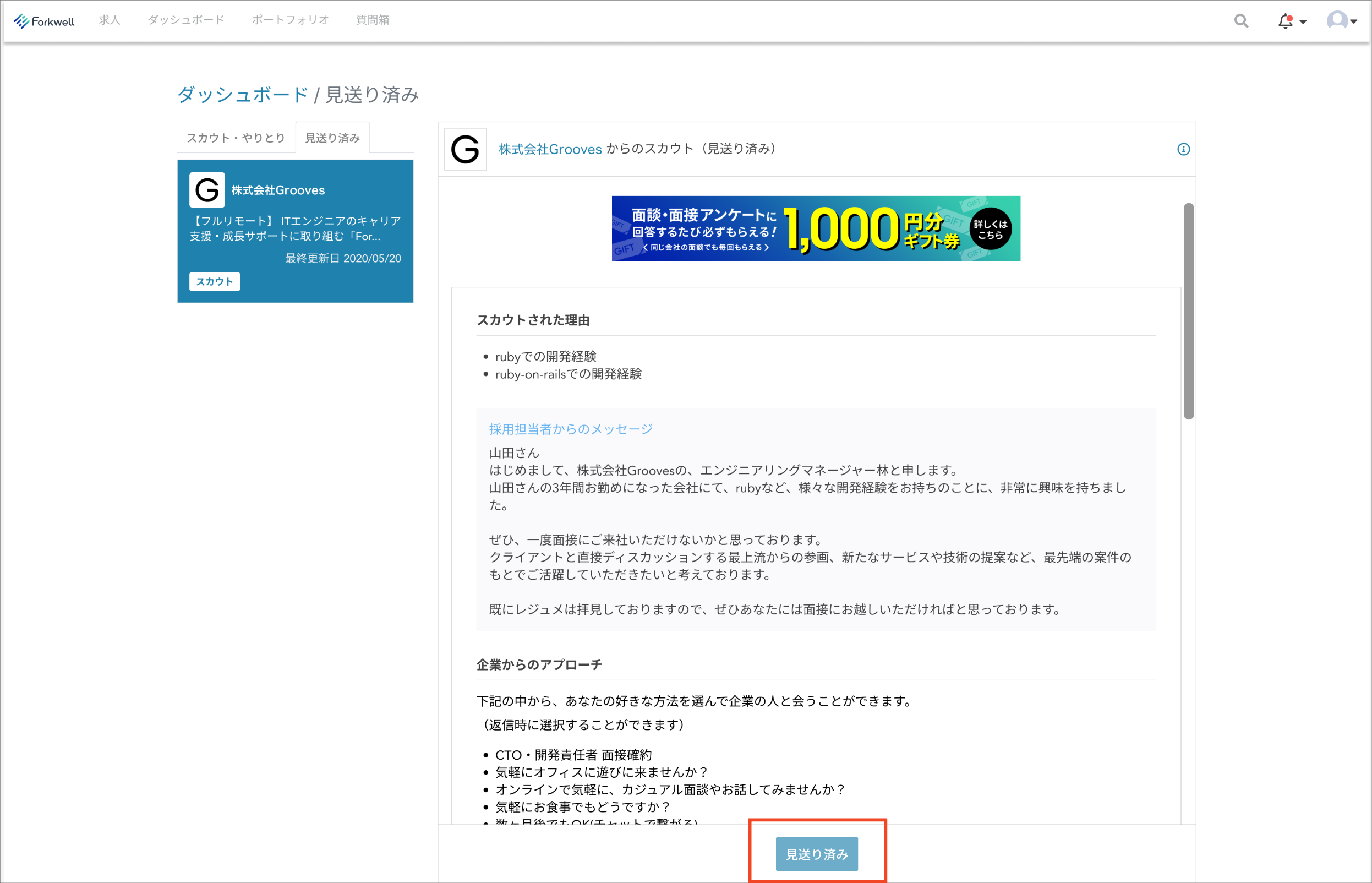Click the スカウト tag on Grooves card
The height and width of the screenshot is (883, 1372).
[x=214, y=281]
